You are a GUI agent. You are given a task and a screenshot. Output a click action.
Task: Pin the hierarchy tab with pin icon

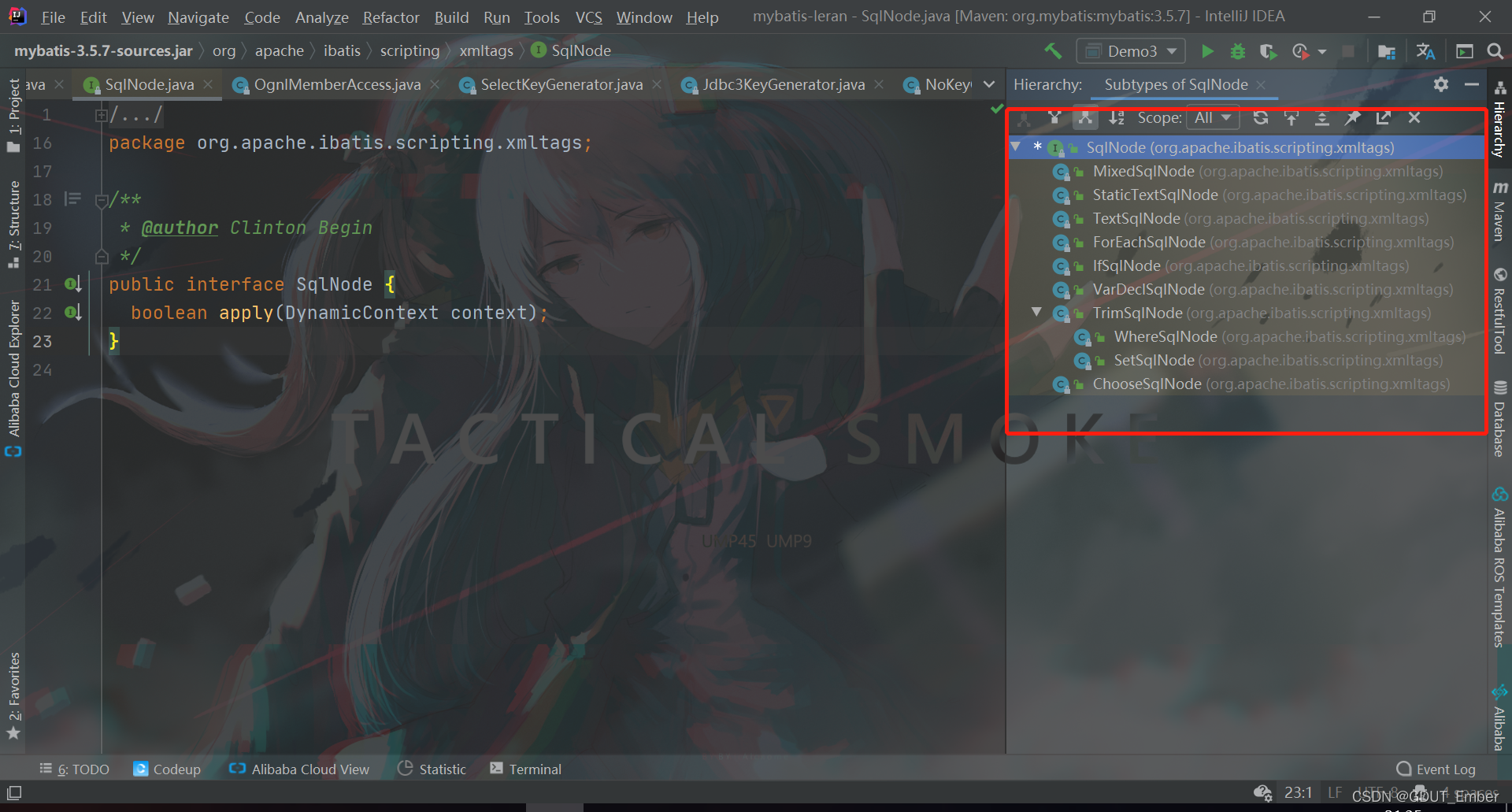[1353, 118]
